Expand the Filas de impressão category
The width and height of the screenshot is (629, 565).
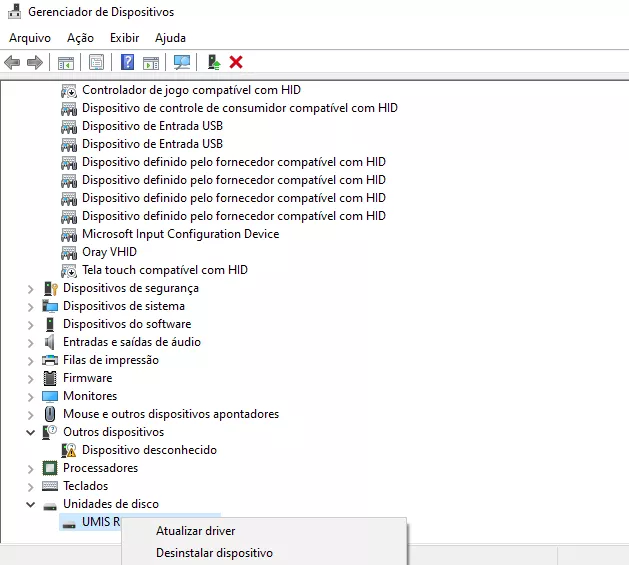pos(30,361)
